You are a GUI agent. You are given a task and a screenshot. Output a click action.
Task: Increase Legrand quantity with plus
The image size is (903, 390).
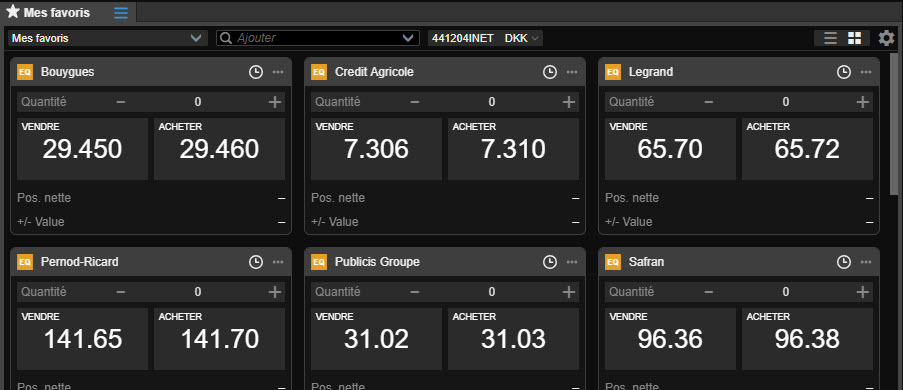point(863,102)
